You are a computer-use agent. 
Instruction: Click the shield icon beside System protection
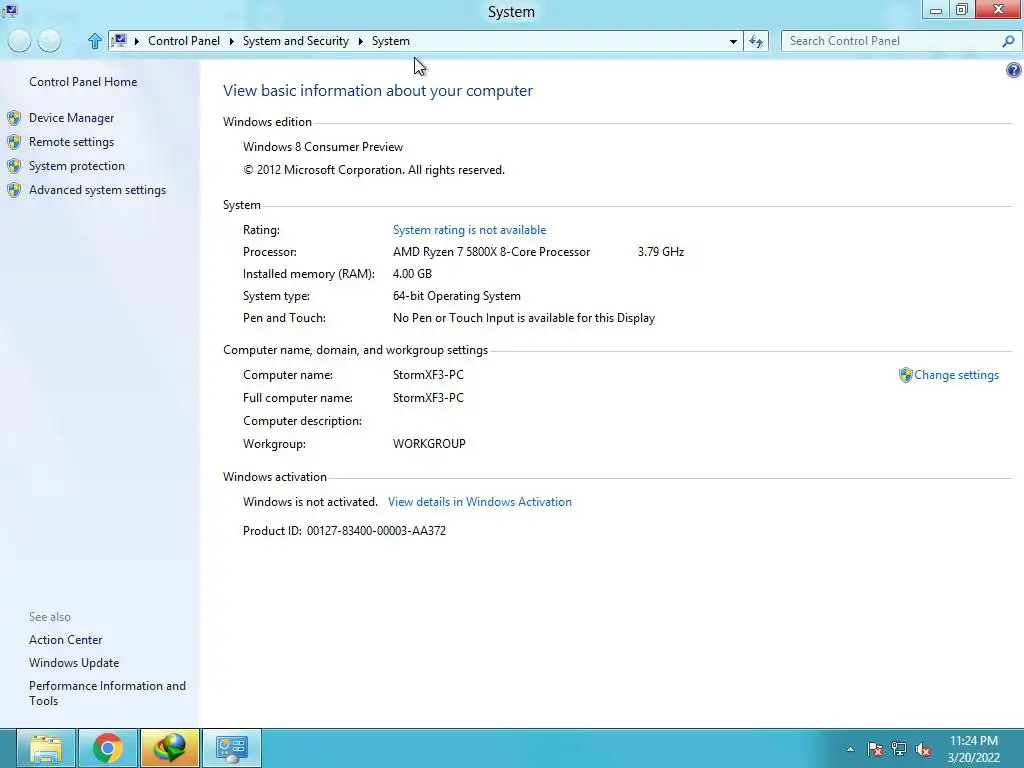tap(14, 166)
